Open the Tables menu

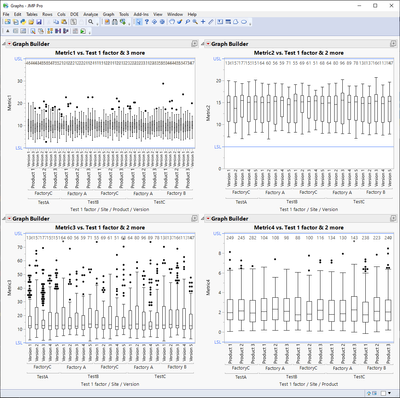(32, 14)
